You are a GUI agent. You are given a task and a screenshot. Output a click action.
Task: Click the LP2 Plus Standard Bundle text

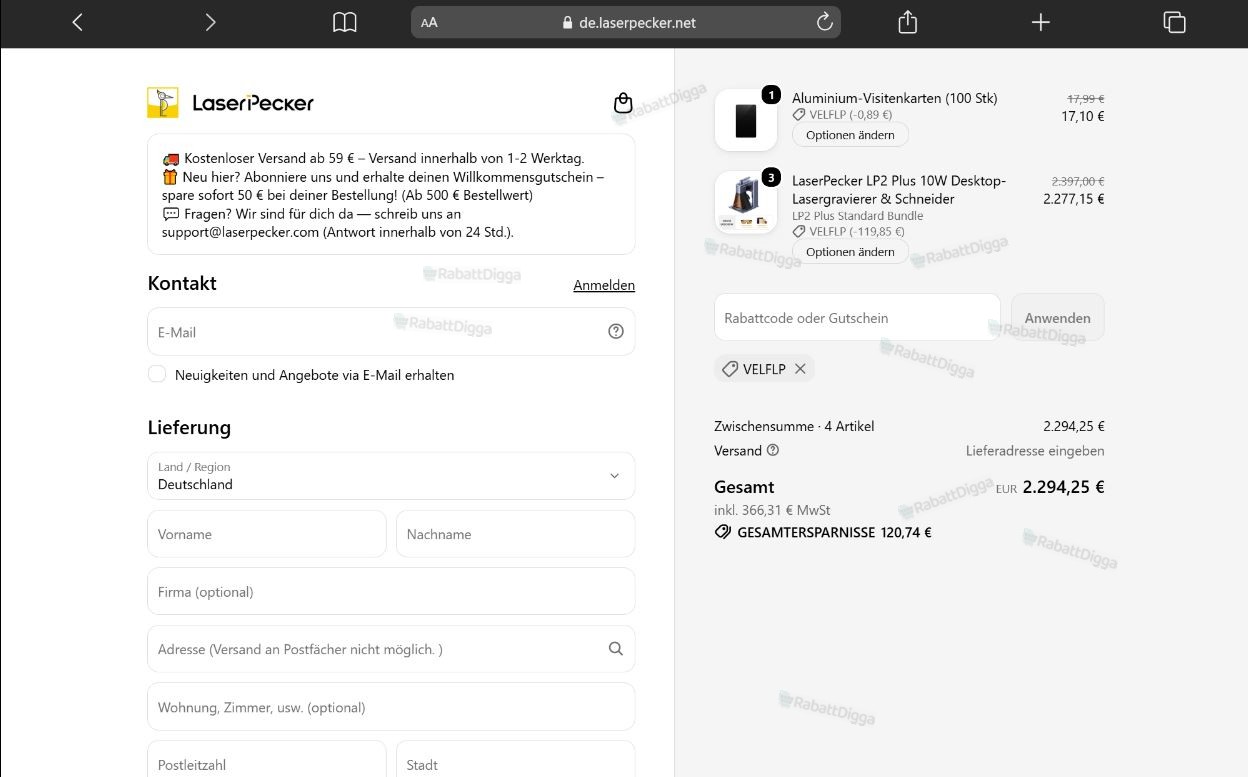(858, 216)
